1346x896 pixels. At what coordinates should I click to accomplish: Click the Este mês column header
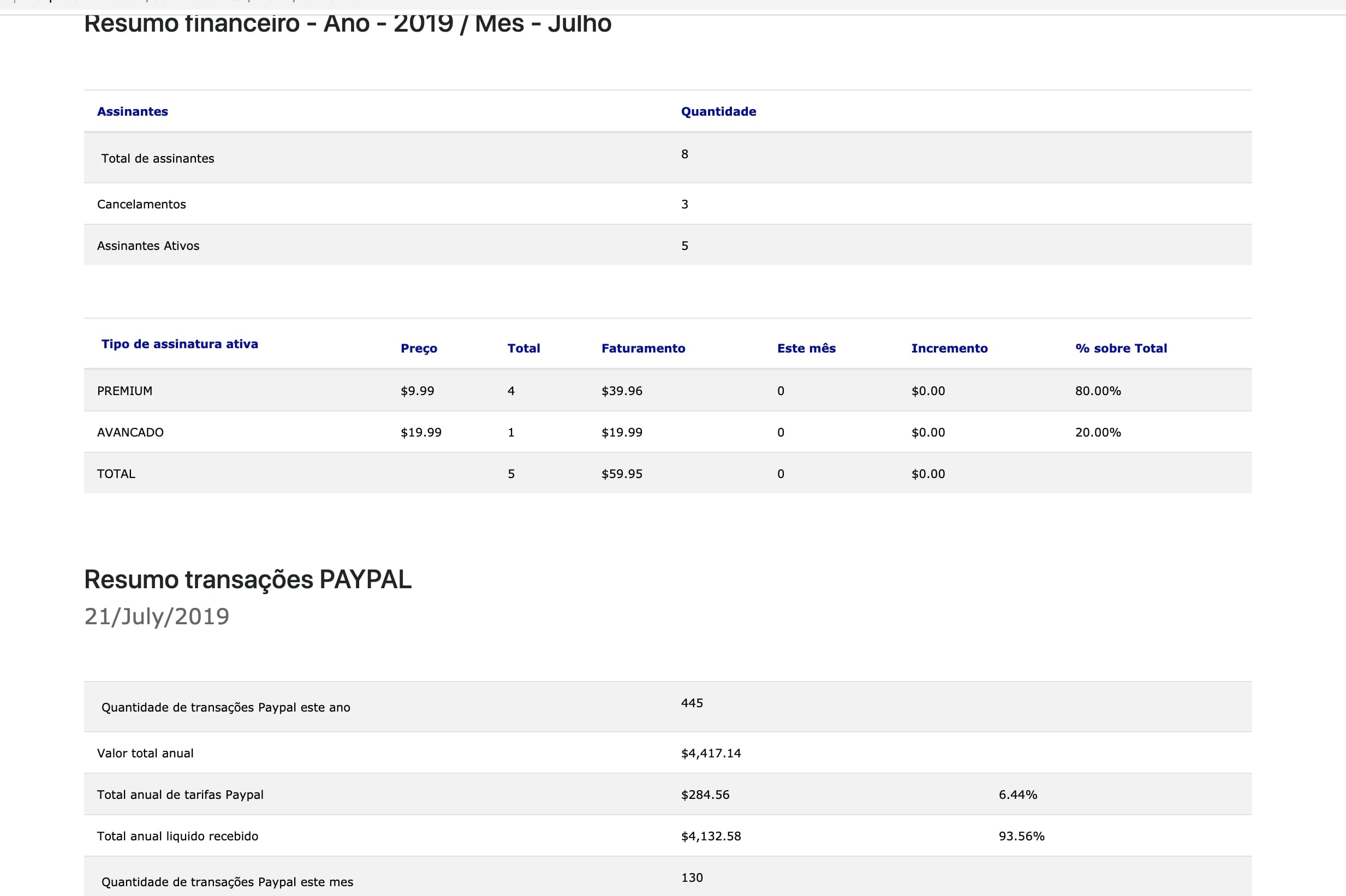(x=806, y=348)
